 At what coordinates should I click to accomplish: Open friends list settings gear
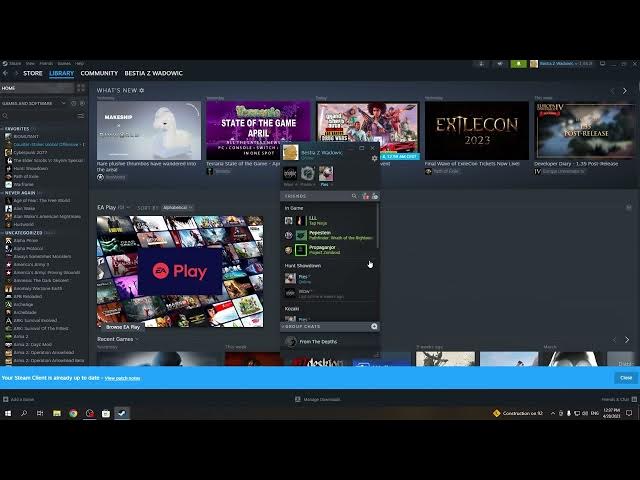pyautogui.click(x=374, y=158)
